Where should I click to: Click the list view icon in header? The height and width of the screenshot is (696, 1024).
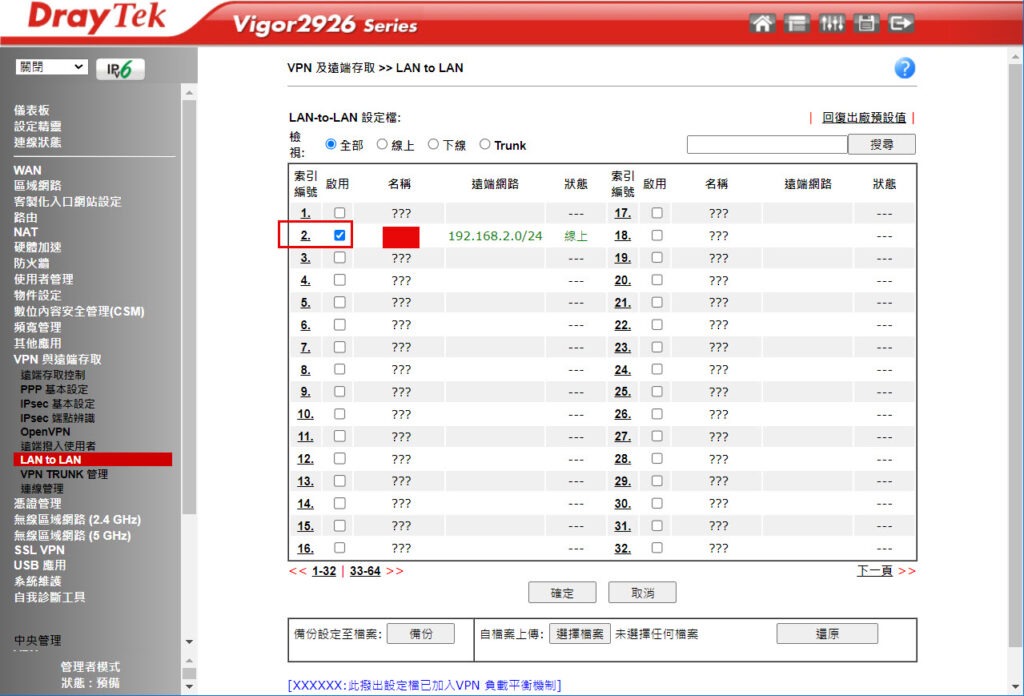point(797,24)
